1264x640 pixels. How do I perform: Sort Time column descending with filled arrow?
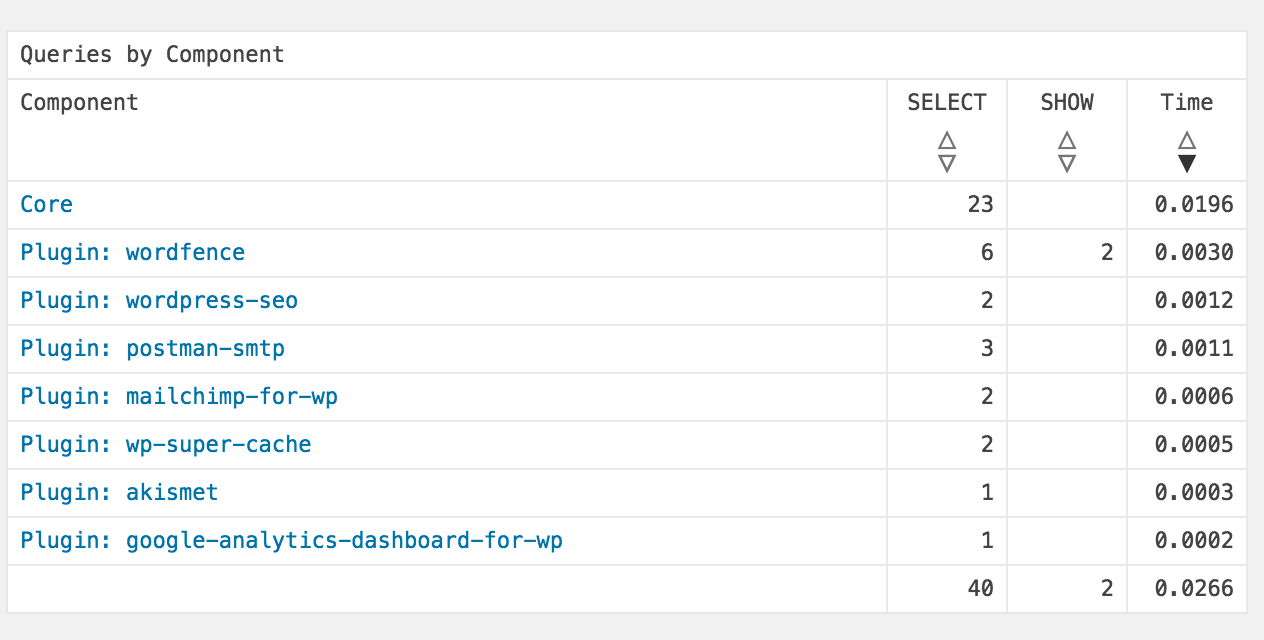(x=1187, y=163)
